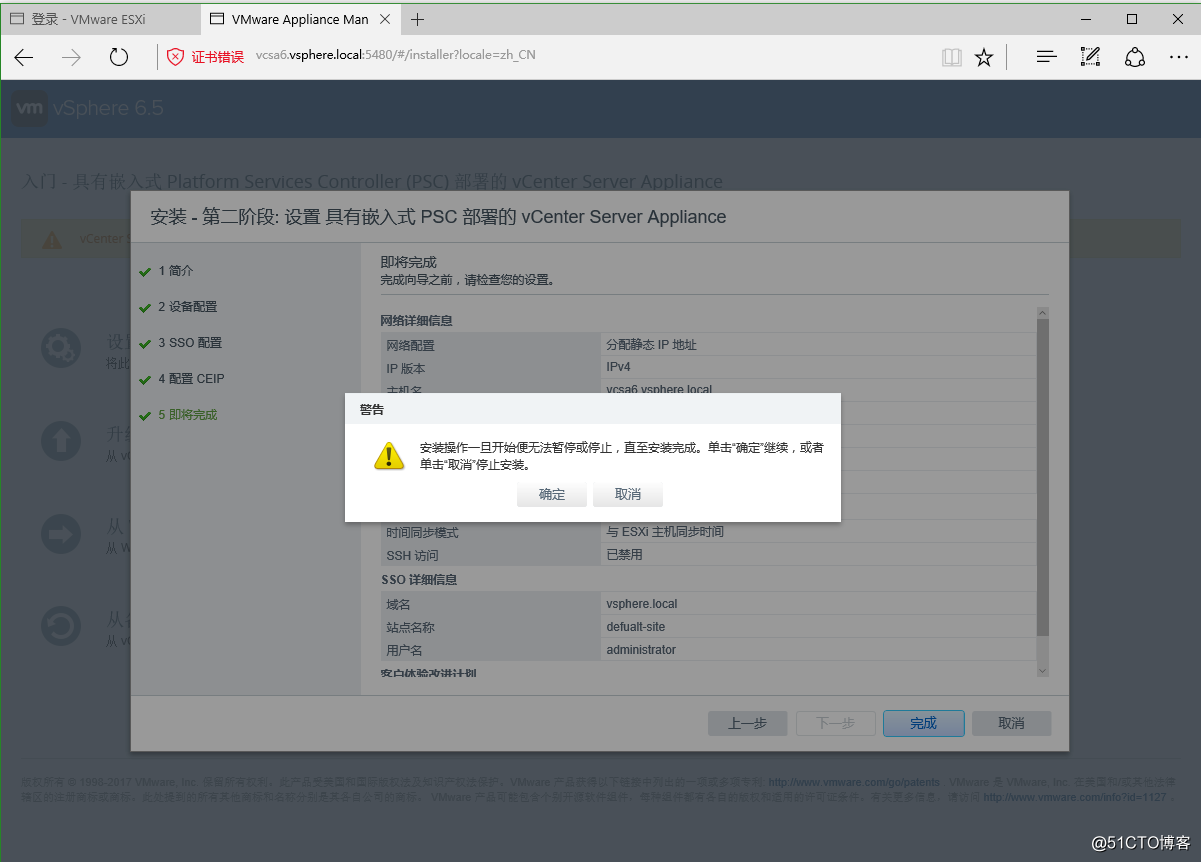Image resolution: width=1201 pixels, height=862 pixels.
Task: Click the migrate right-arrow icon behind wizard
Action: click(61, 533)
